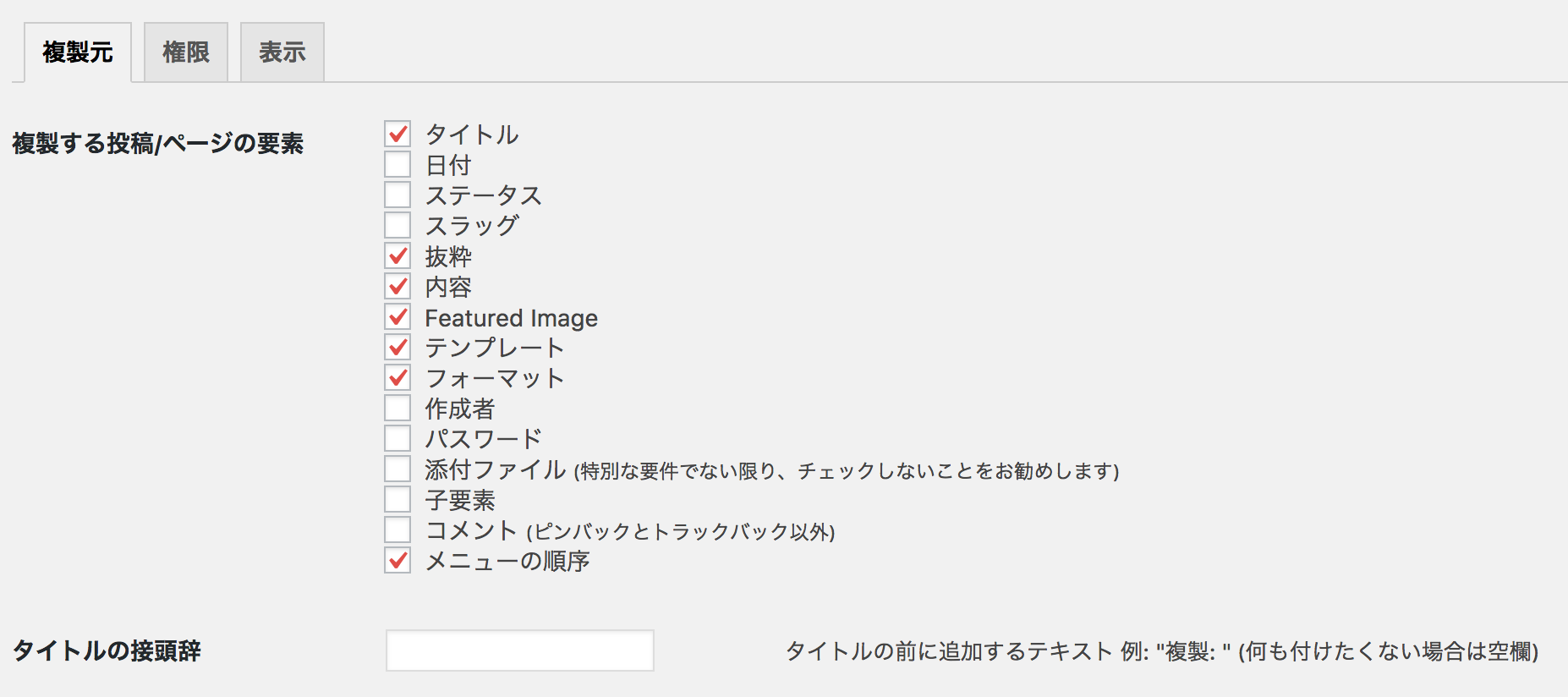Toggle the Featured Image checkbox
Image resolution: width=1568 pixels, height=697 pixels.
[x=397, y=316]
